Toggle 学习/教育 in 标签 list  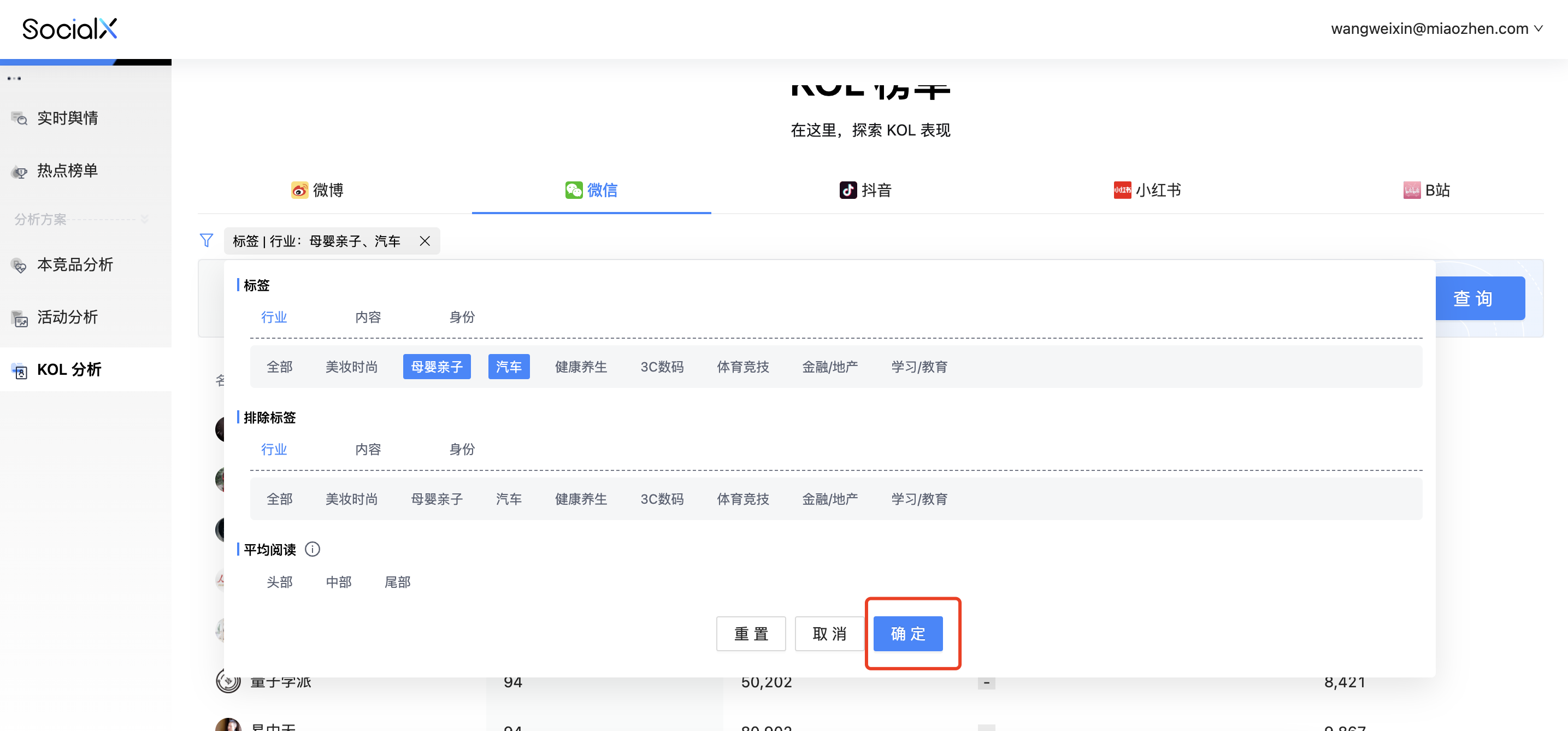919,367
